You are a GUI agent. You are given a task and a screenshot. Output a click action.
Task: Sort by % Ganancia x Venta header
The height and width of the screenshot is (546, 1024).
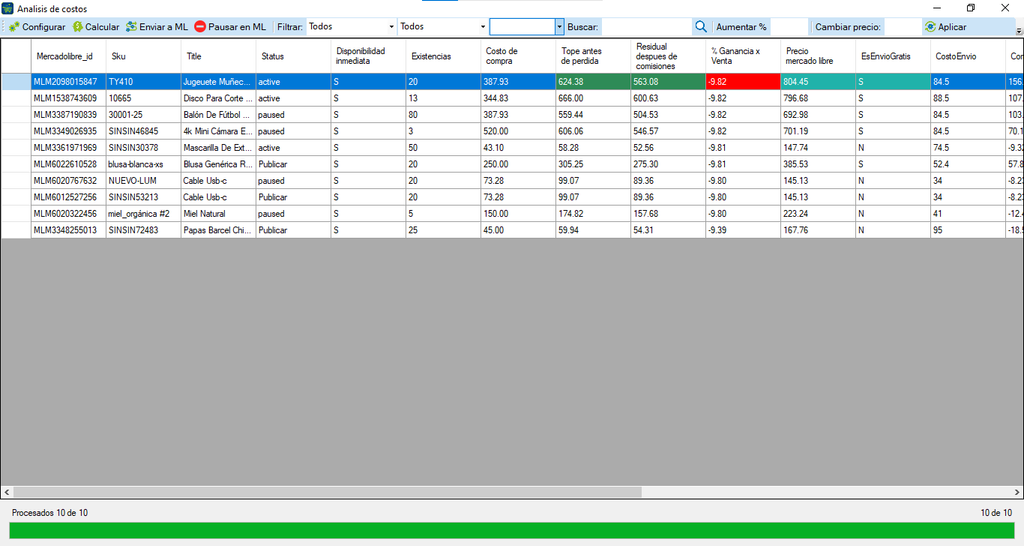(x=743, y=56)
